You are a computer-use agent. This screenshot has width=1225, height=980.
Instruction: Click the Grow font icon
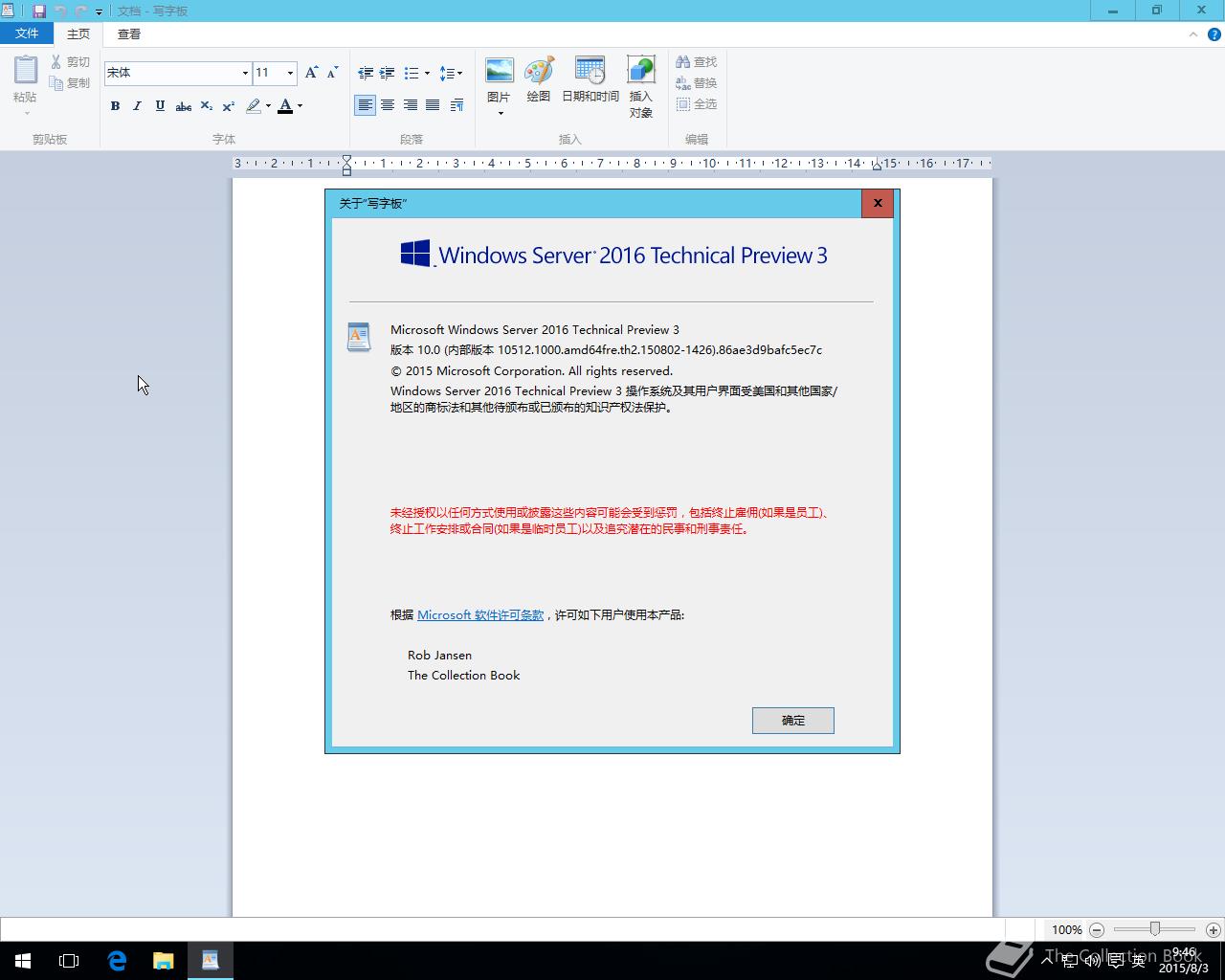(311, 73)
